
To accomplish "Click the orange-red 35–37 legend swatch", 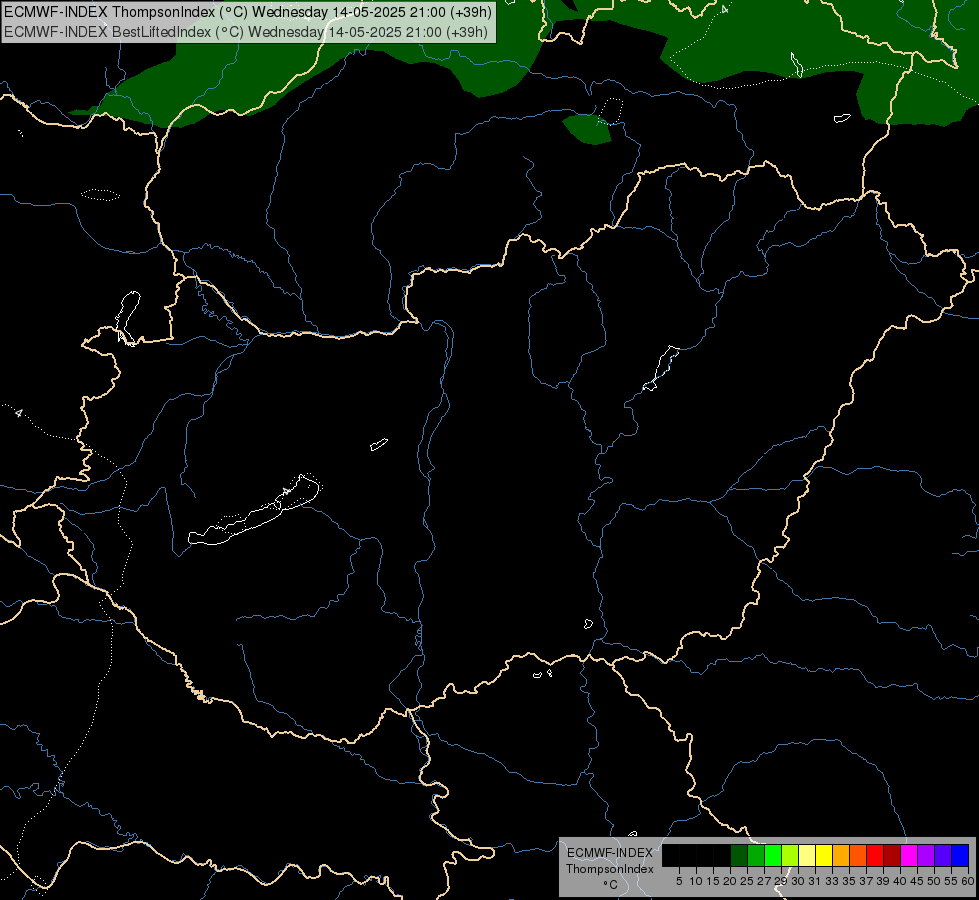I will pyautogui.click(x=858, y=855).
